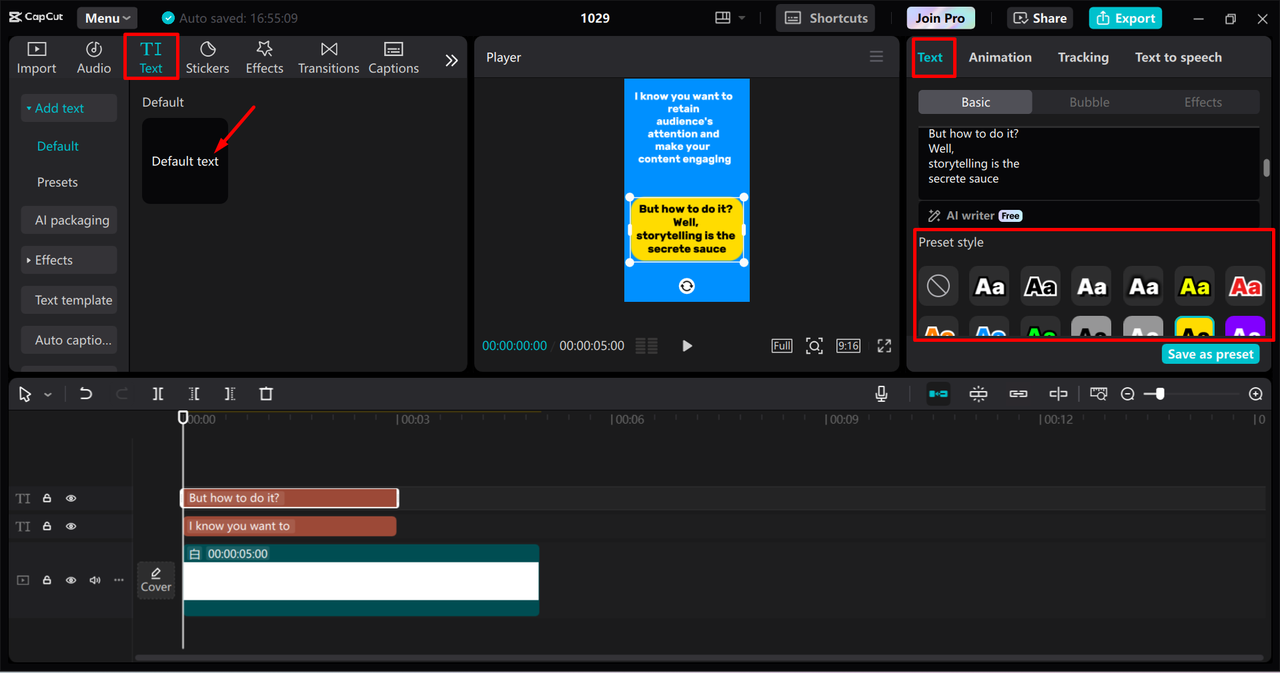Click the Full quality button in player
The width and height of the screenshot is (1280, 673).
pyautogui.click(x=782, y=346)
